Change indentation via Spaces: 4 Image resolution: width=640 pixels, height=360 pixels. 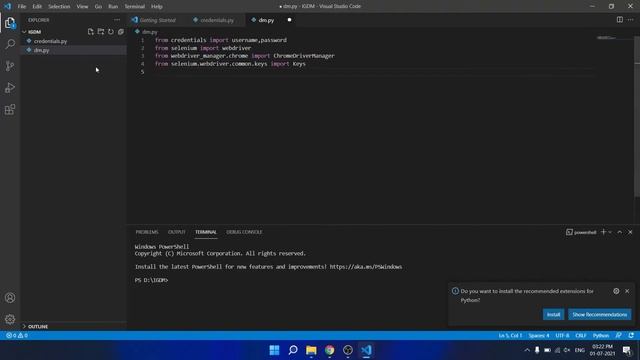(539, 335)
